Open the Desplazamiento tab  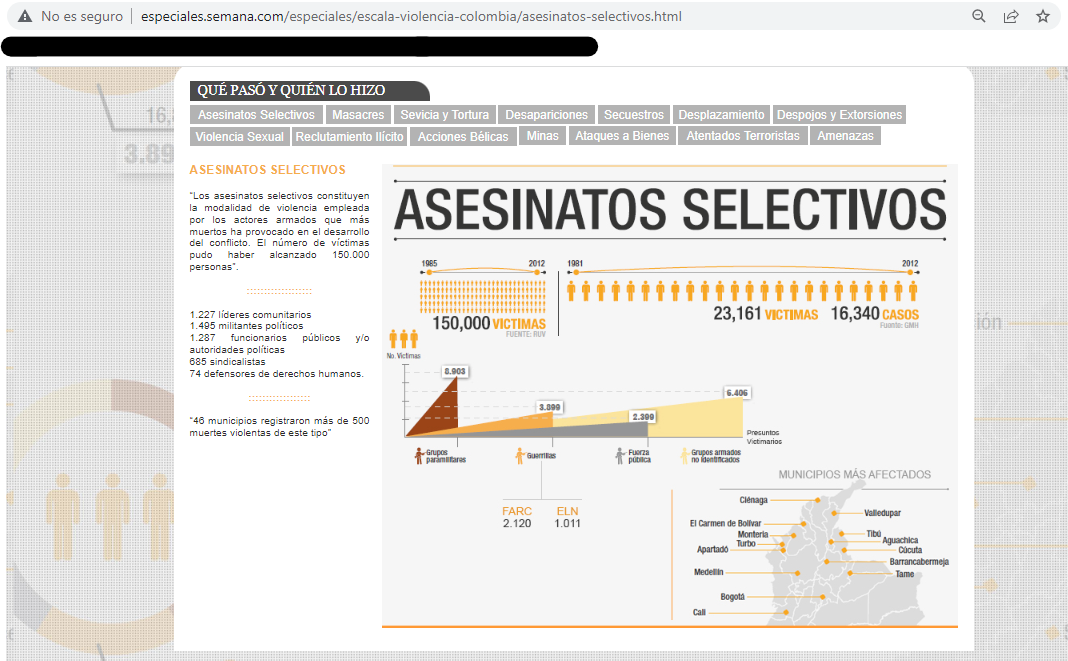pos(721,114)
